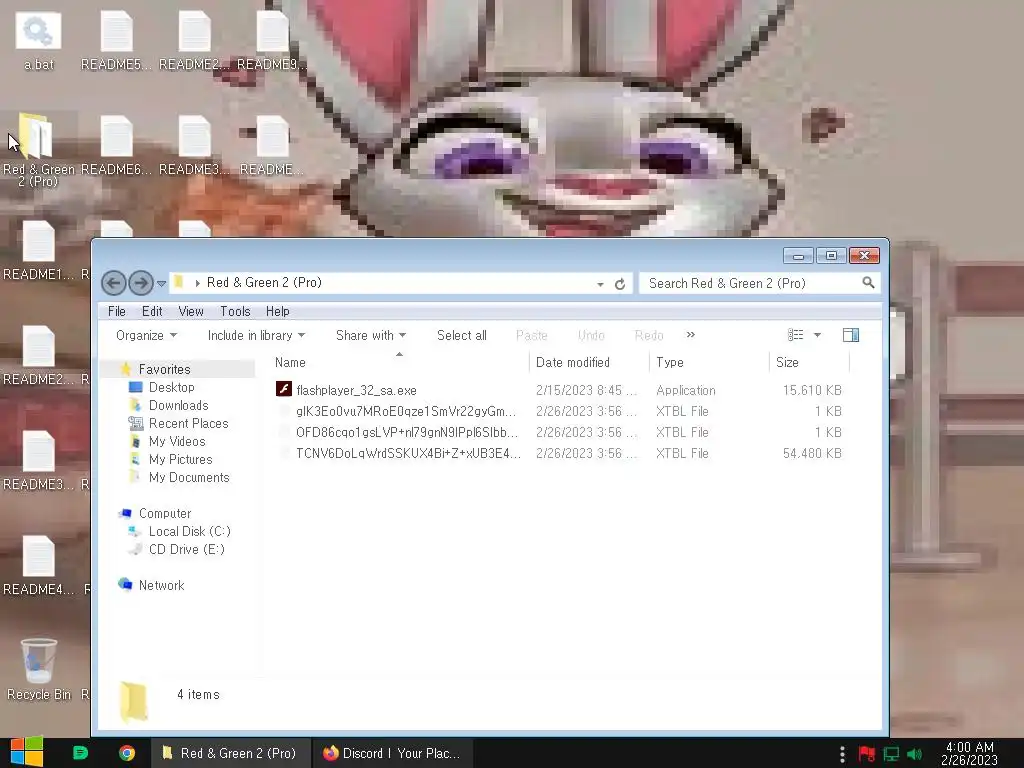Open the Include in library dropdown
The width and height of the screenshot is (1024, 768).
(256, 335)
